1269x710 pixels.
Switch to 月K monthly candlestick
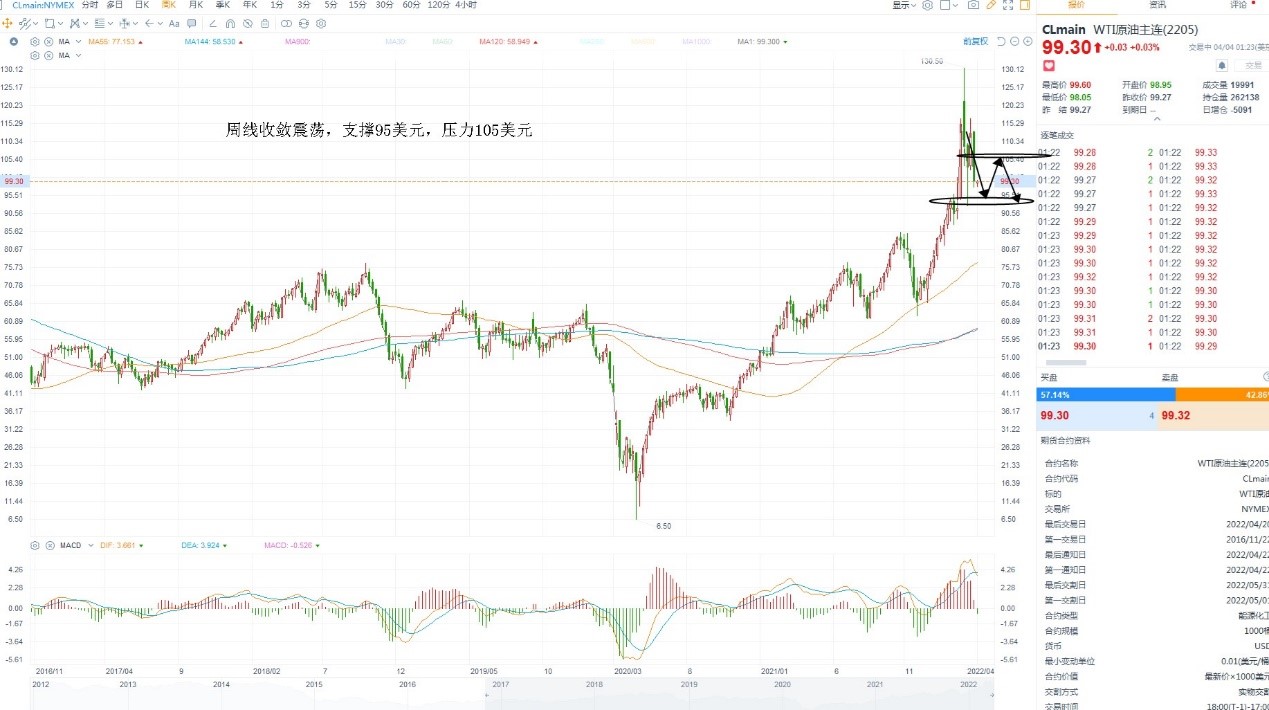click(195, 5)
